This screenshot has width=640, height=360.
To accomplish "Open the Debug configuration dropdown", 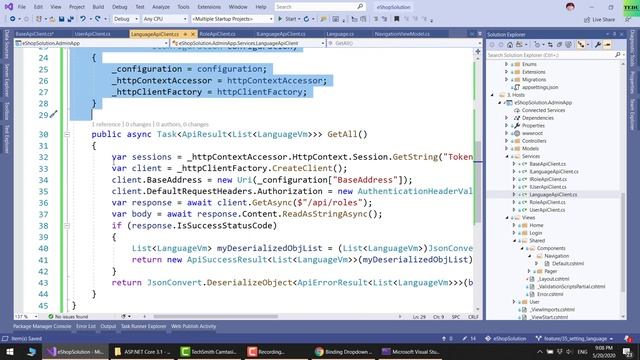I will click(x=125, y=19).
